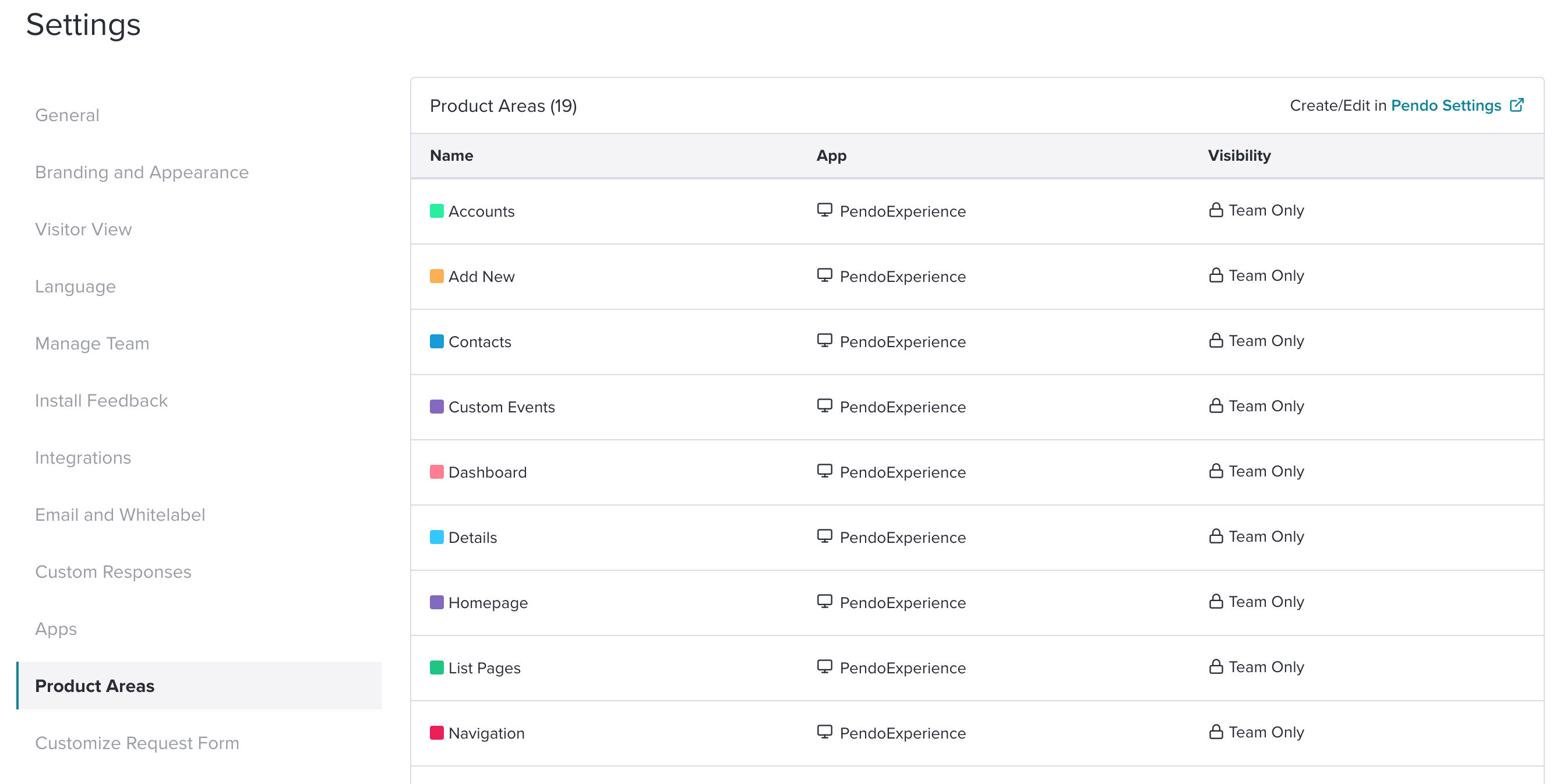Image resolution: width=1567 pixels, height=784 pixels.
Task: Open the Apps settings section
Action: pos(56,629)
